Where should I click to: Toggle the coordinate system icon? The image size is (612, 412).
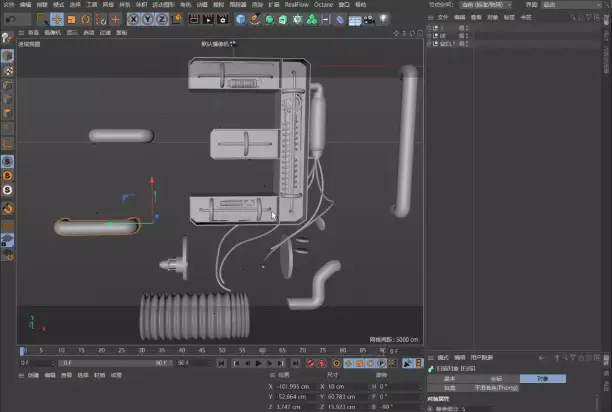coord(177,19)
